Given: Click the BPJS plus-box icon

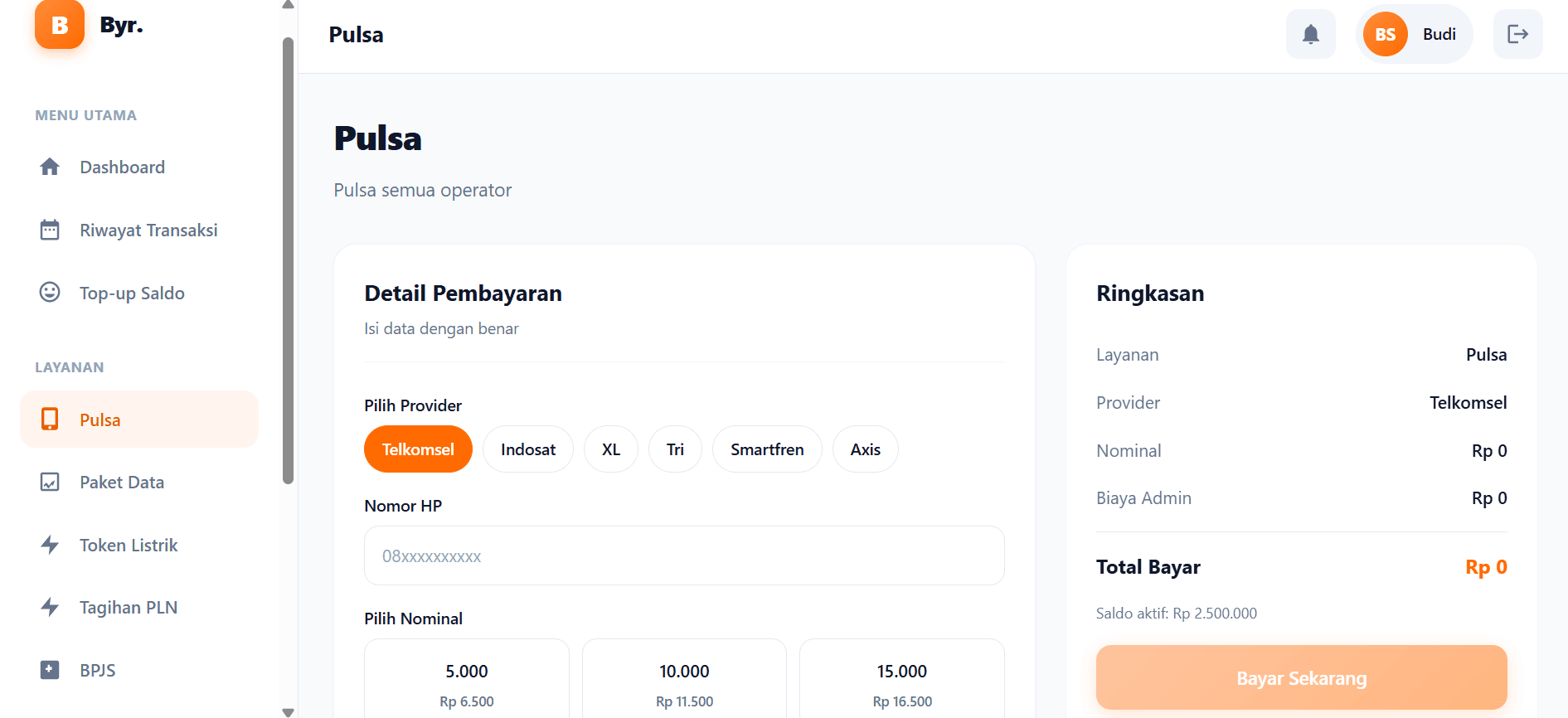Looking at the screenshot, I should 50,670.
